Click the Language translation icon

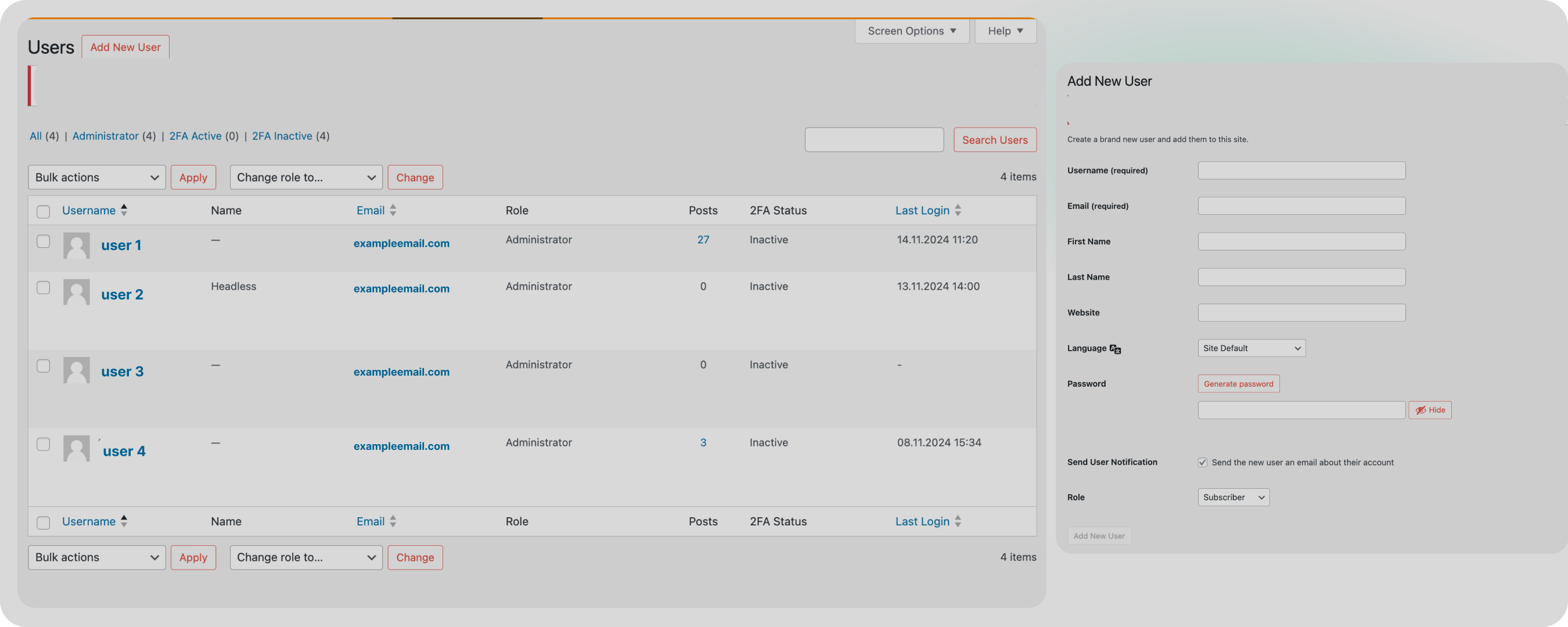1114,349
